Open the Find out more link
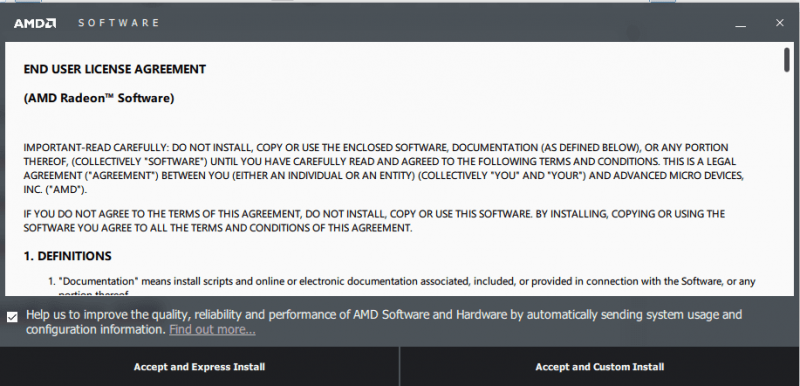 coord(212,330)
